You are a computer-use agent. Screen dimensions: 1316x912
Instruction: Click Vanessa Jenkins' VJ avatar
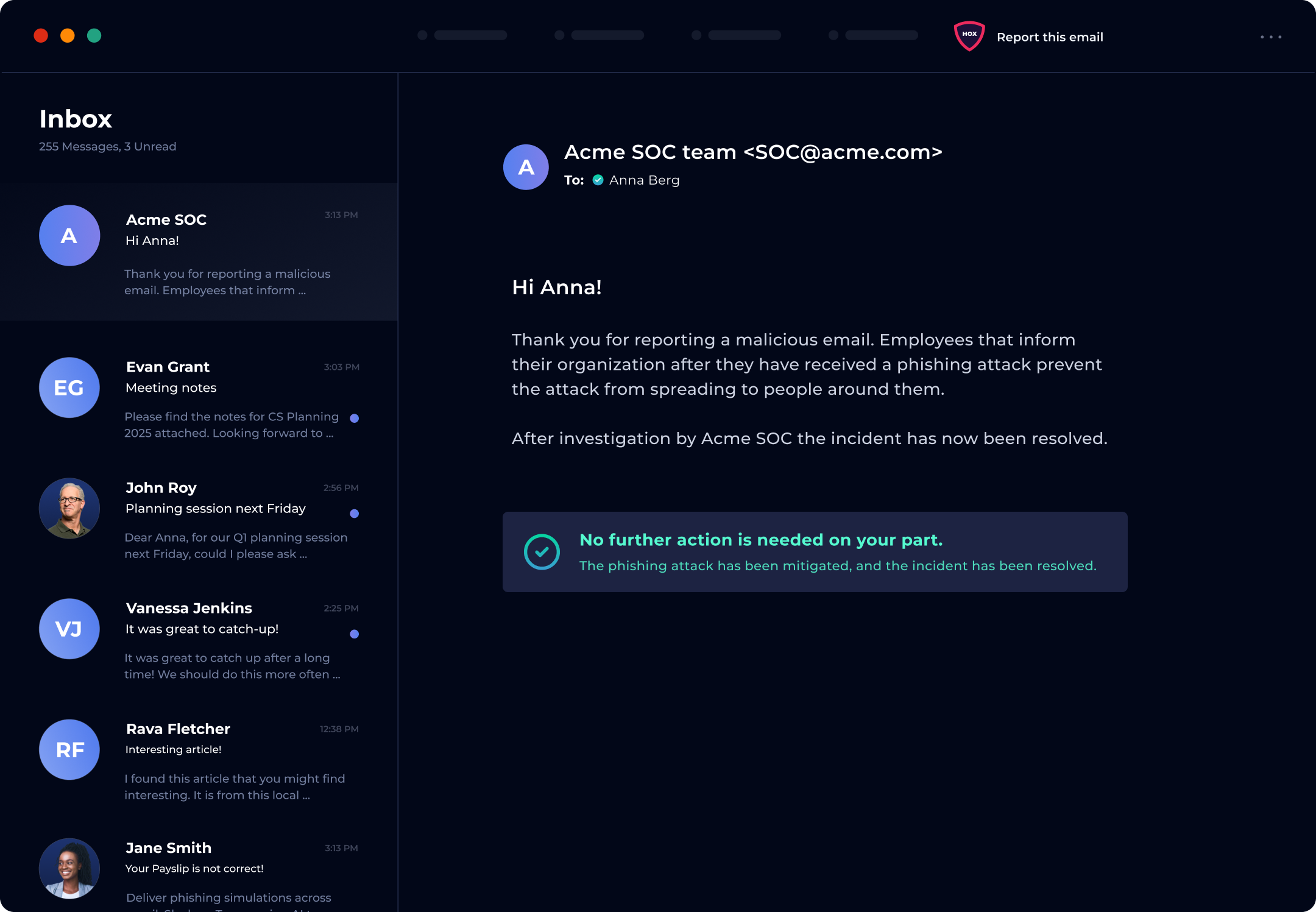coord(69,629)
